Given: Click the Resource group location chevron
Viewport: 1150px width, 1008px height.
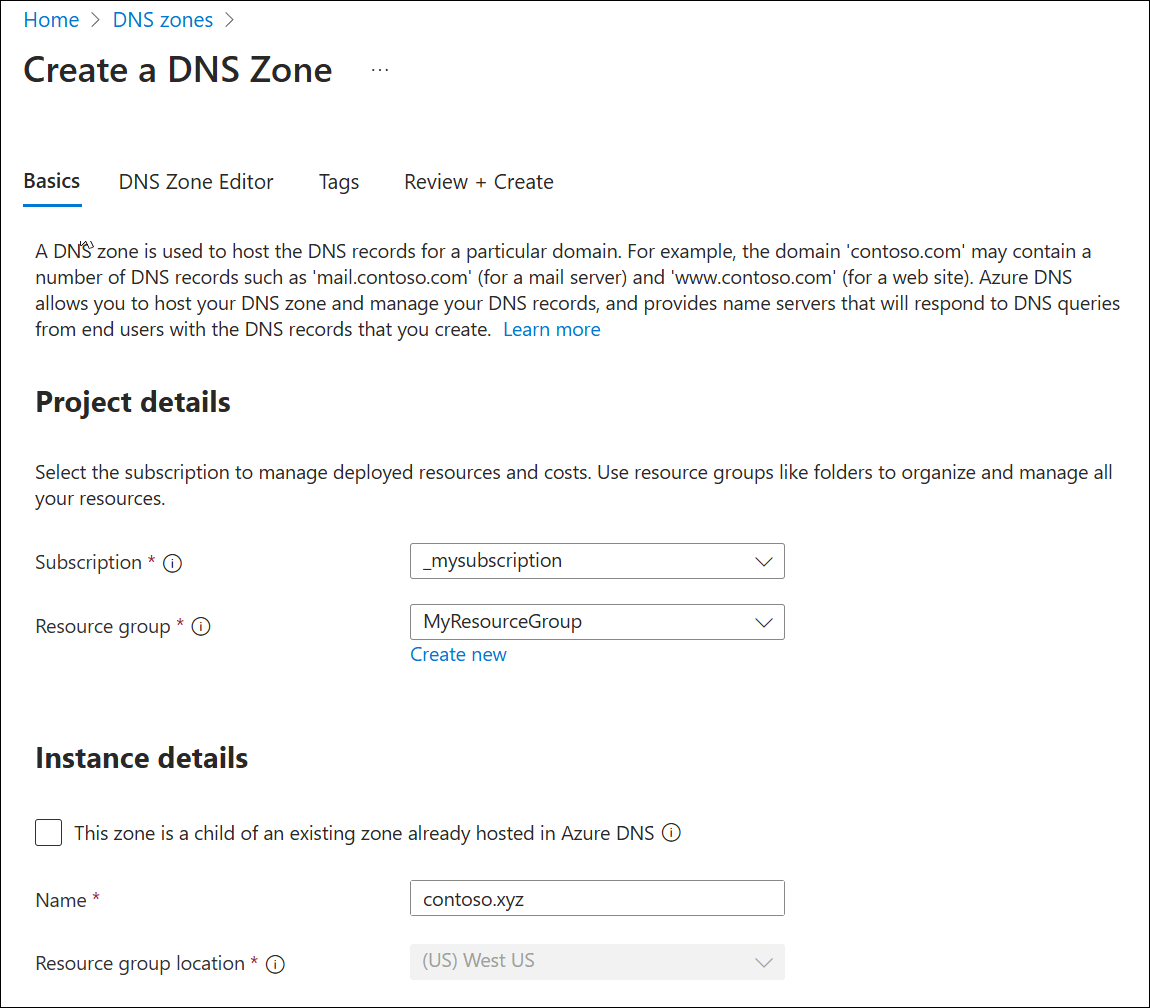Looking at the screenshot, I should pos(765,960).
